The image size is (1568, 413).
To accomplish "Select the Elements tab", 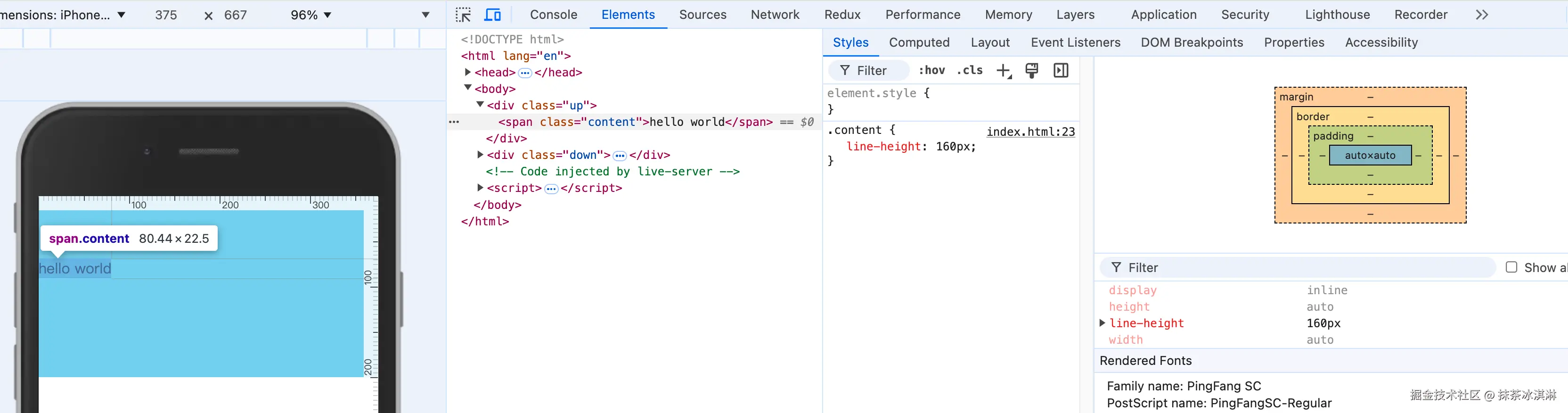I will (x=628, y=15).
